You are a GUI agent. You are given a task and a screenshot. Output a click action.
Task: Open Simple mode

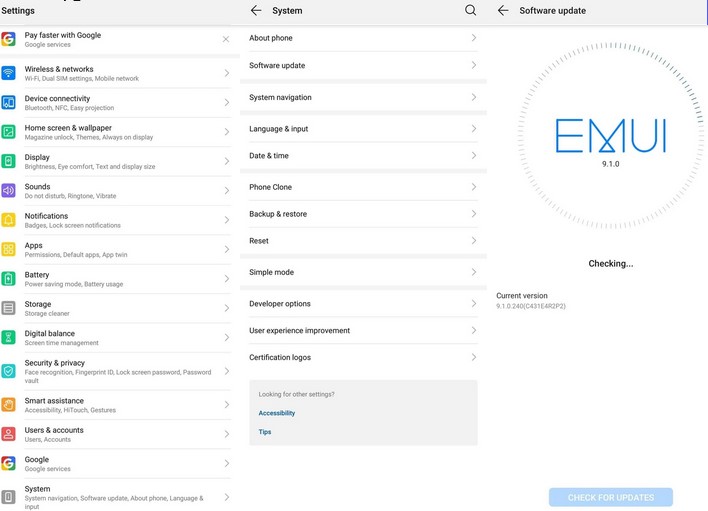[x=363, y=272]
